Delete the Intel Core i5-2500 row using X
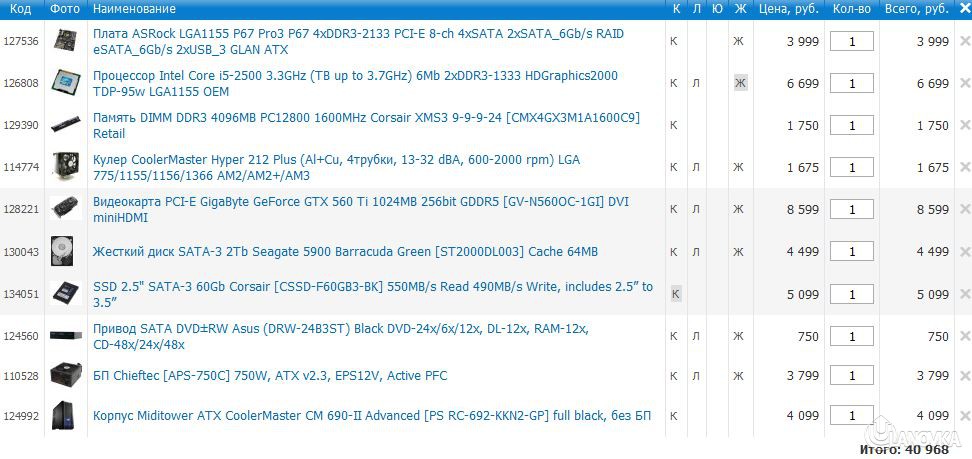 click(x=964, y=83)
